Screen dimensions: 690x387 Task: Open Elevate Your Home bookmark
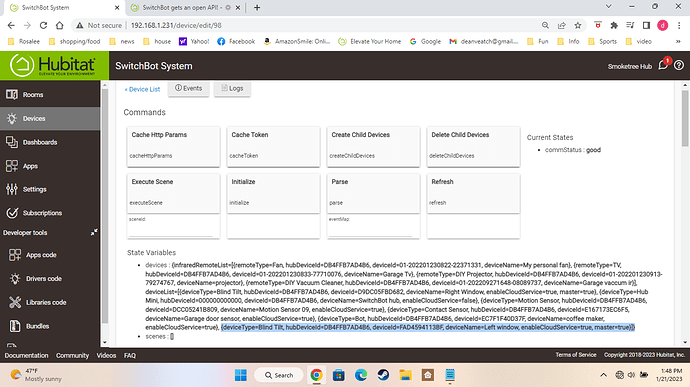click(x=370, y=41)
